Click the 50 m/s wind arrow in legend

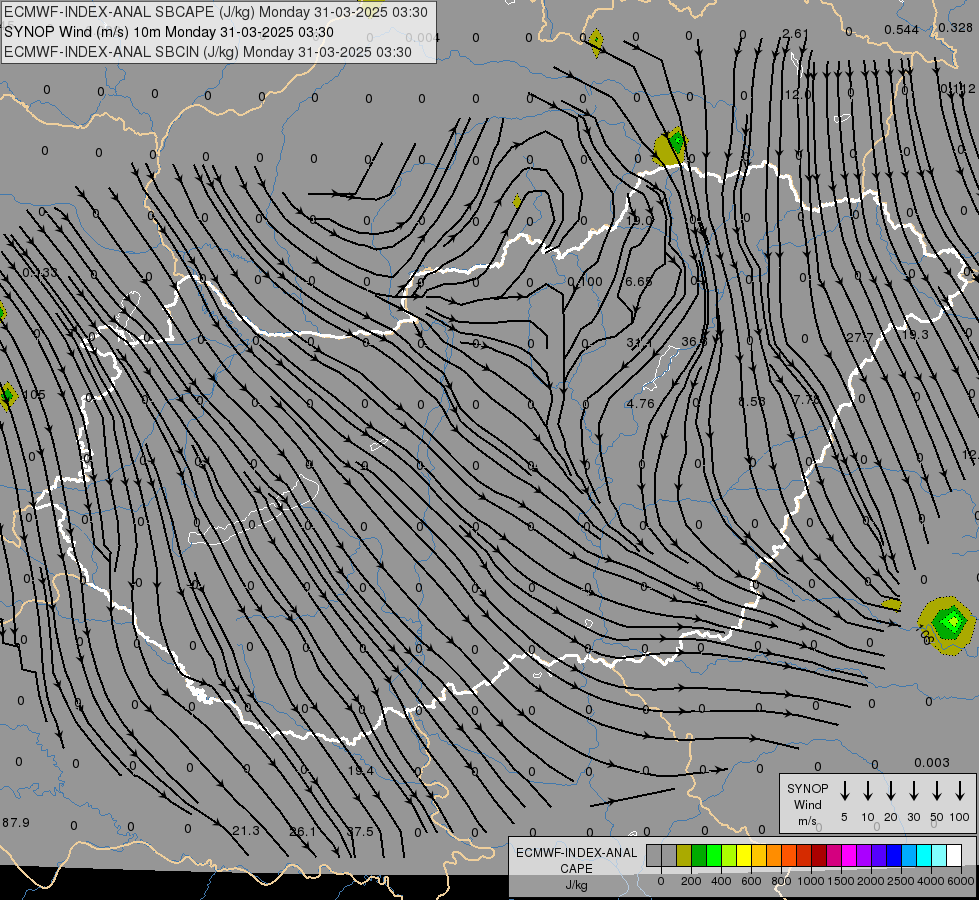tap(937, 791)
